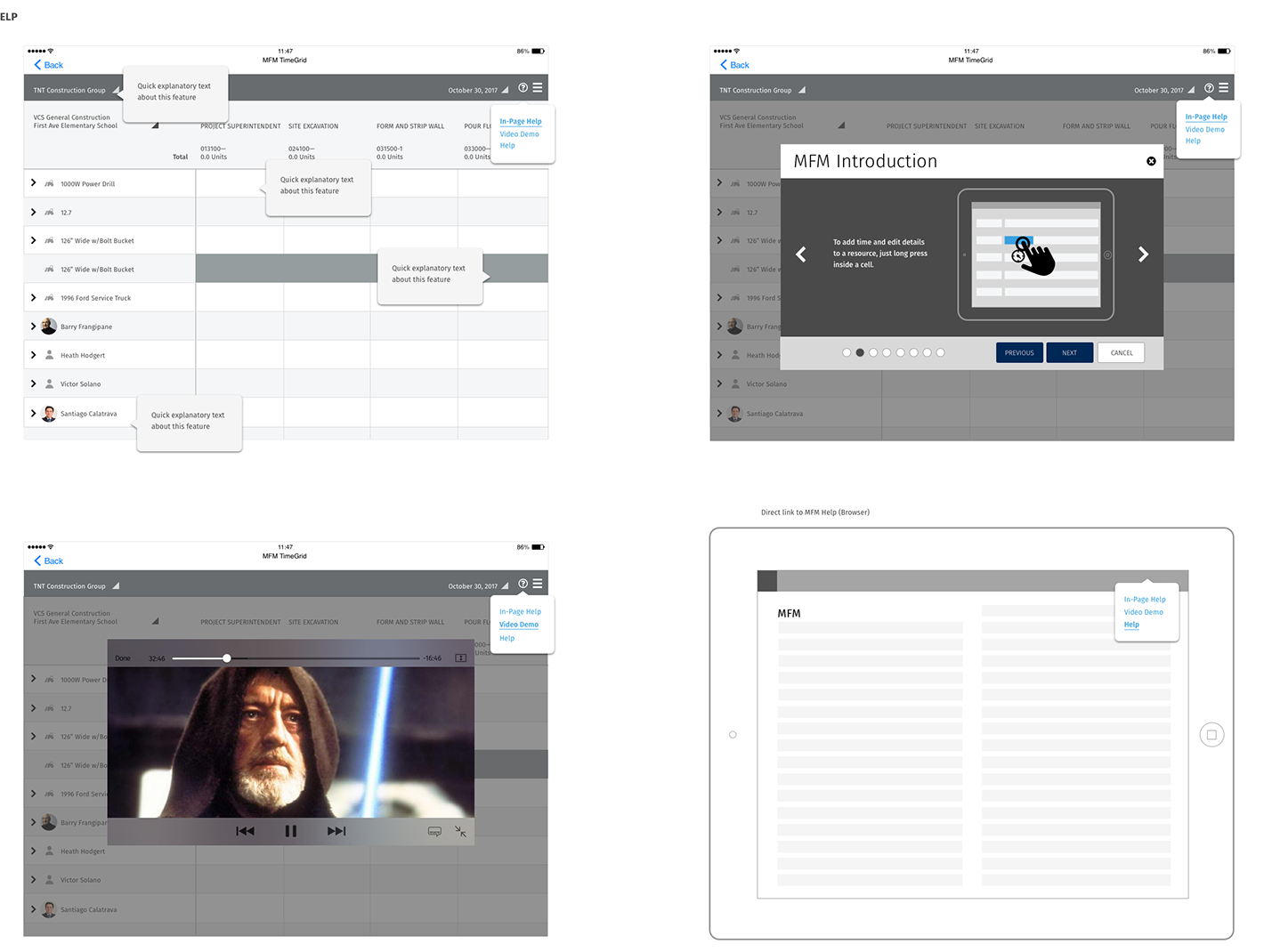Click the video progress slider knob
The height and width of the screenshot is (952, 1264).
click(x=227, y=658)
